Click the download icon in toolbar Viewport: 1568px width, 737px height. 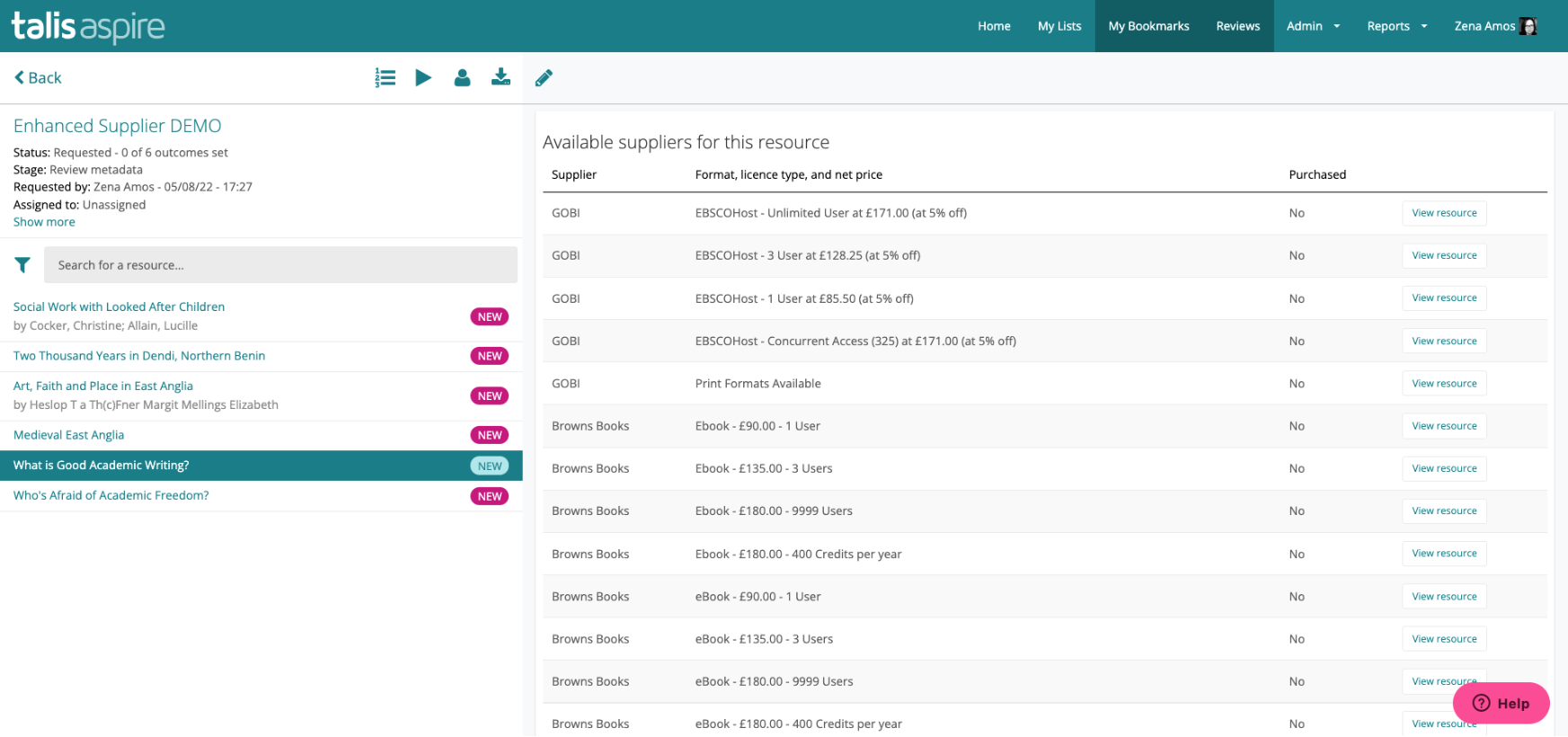(501, 78)
